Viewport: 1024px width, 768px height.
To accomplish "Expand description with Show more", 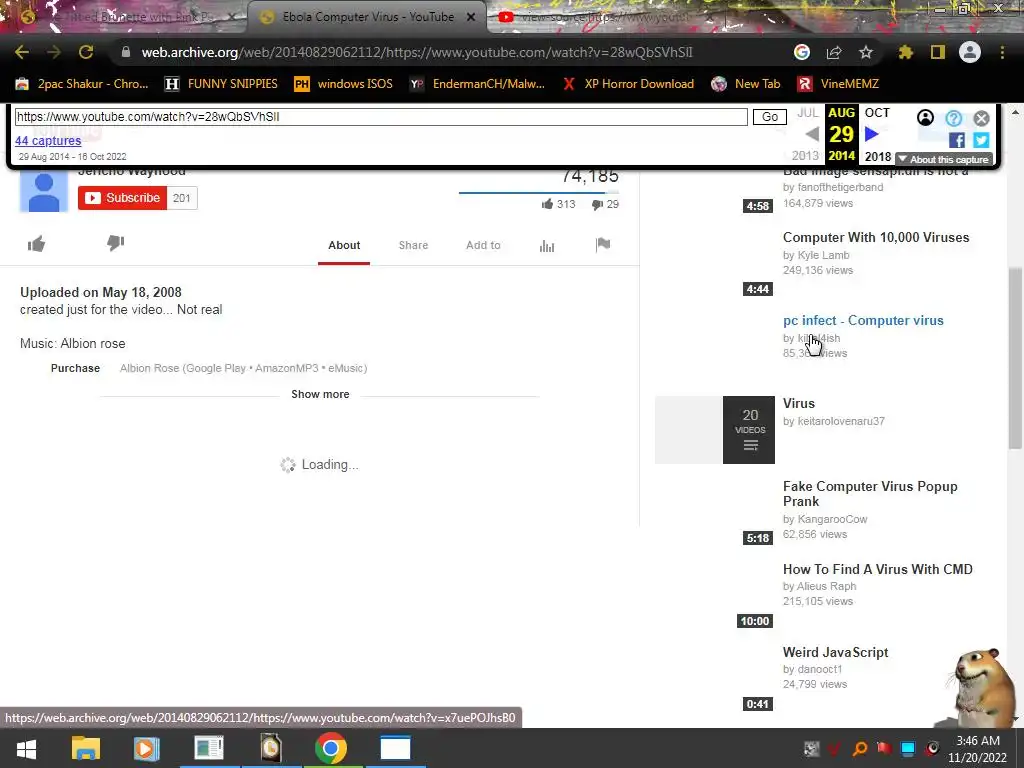I will 320,394.
